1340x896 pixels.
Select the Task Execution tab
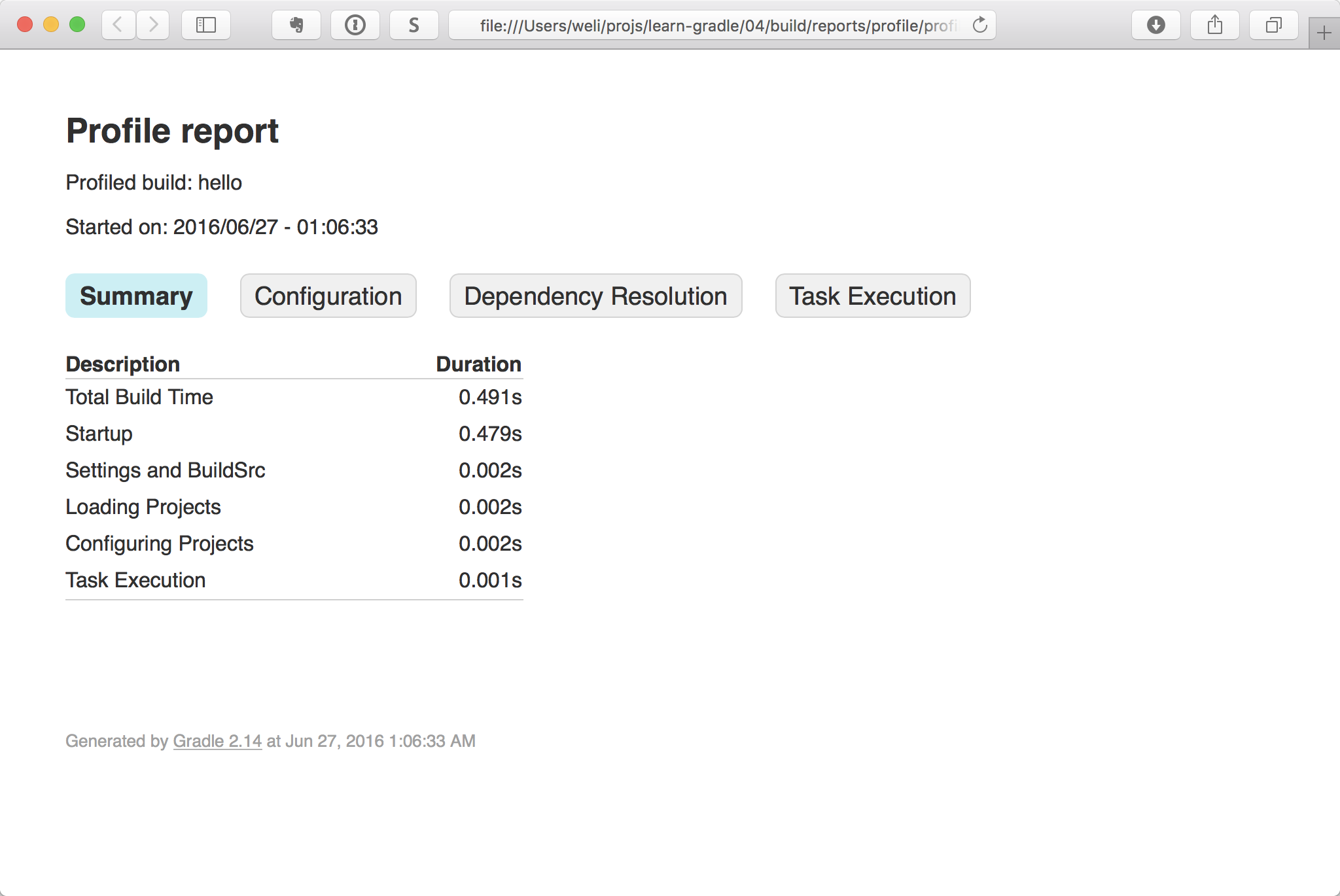point(872,296)
